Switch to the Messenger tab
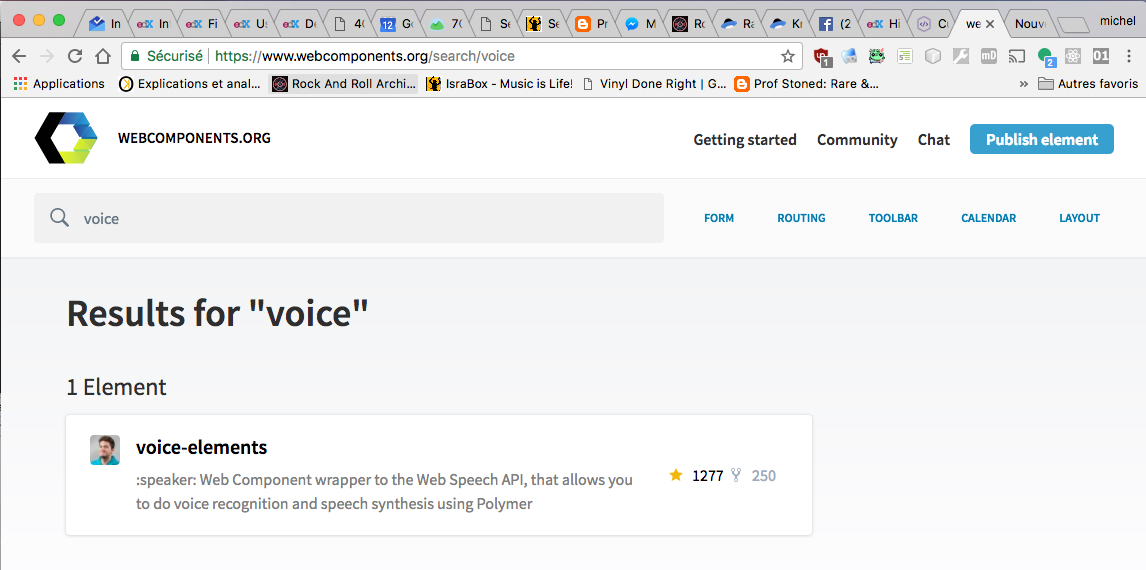Image resolution: width=1146 pixels, height=570 pixels. coord(640,24)
